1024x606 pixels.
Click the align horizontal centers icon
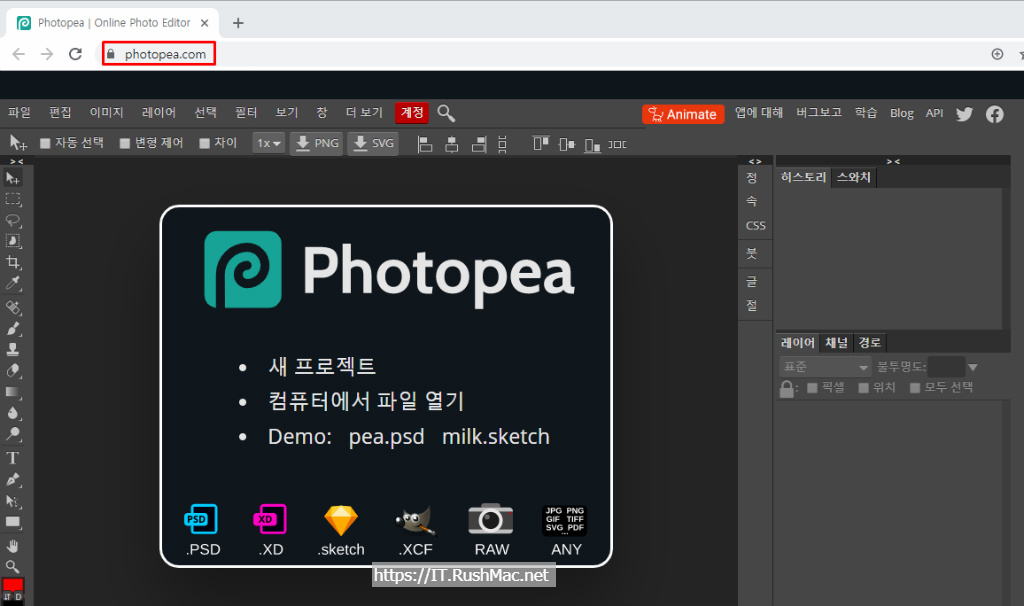coord(451,144)
